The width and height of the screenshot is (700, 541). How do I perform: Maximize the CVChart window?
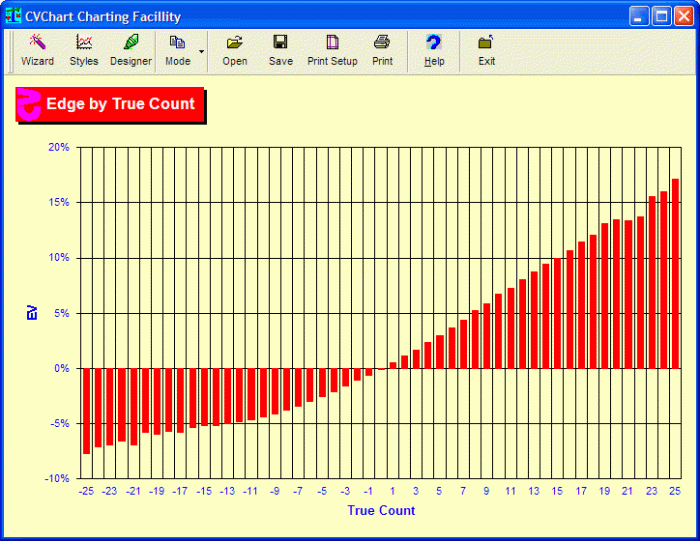[x=661, y=15]
